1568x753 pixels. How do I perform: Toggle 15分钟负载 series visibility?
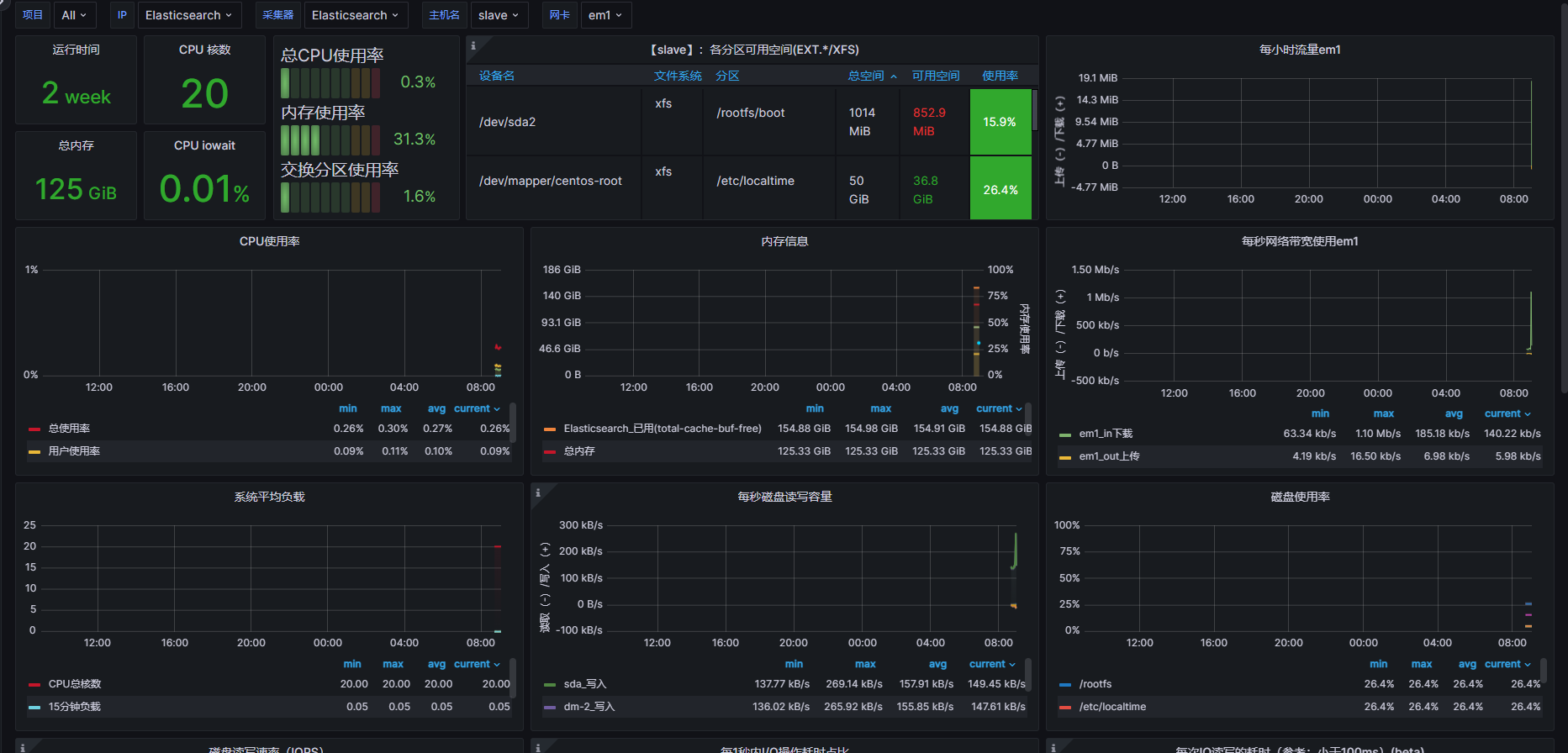click(x=74, y=707)
